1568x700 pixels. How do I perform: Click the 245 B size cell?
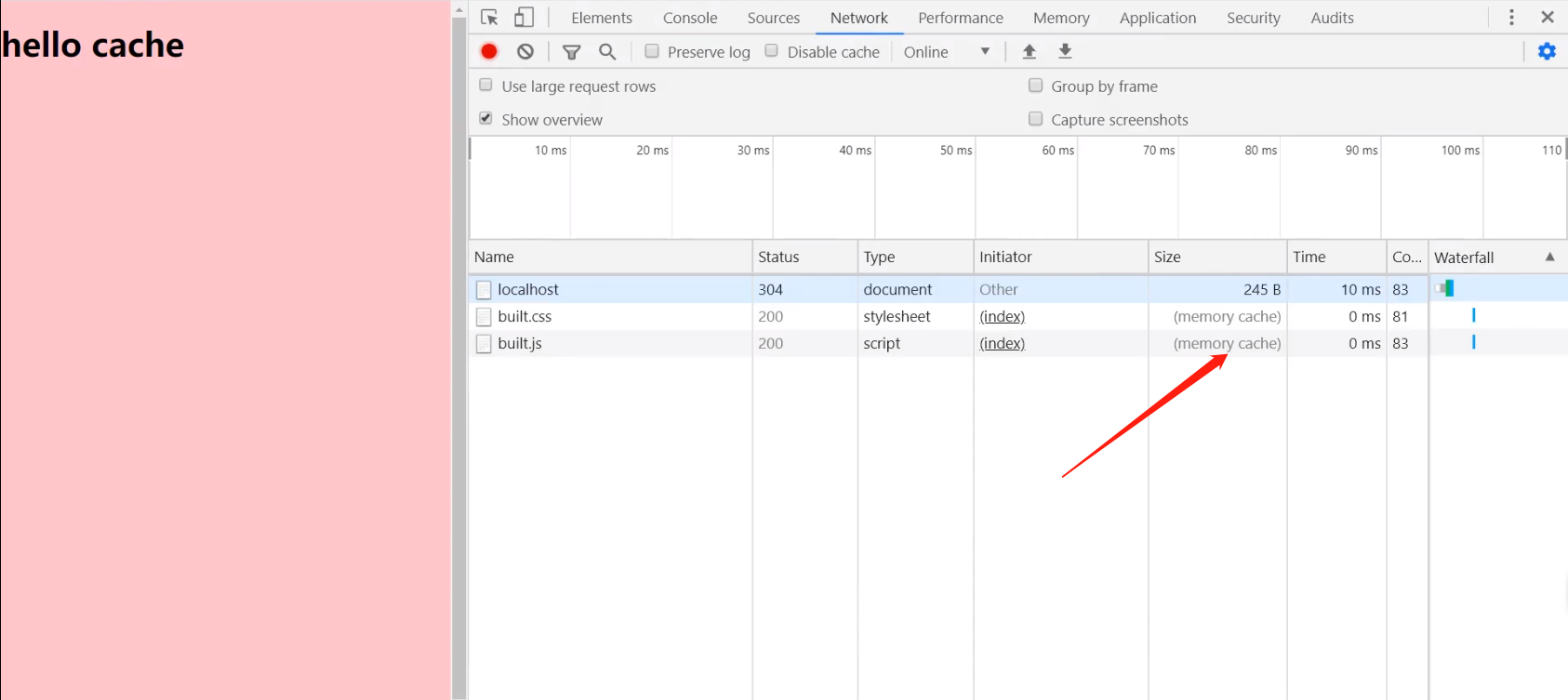(x=1217, y=290)
